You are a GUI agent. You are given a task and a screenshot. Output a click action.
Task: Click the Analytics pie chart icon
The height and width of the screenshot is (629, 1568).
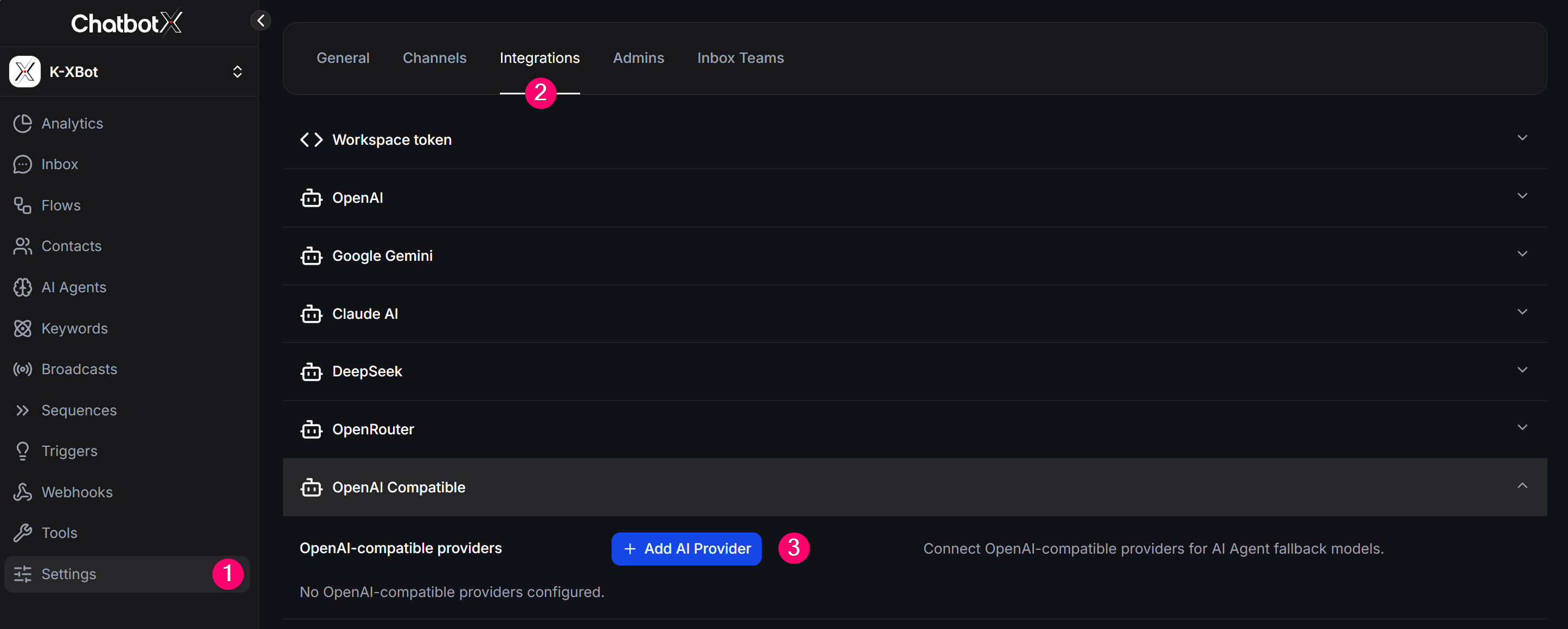[23, 124]
